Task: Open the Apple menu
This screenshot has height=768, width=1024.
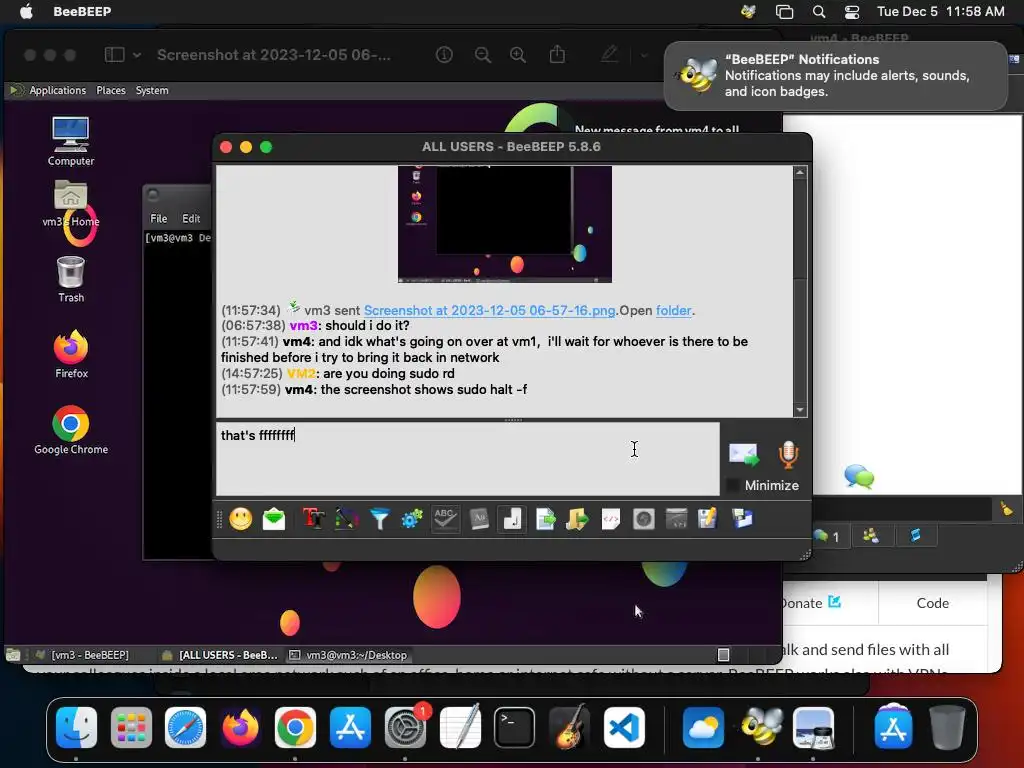Action: point(26,11)
